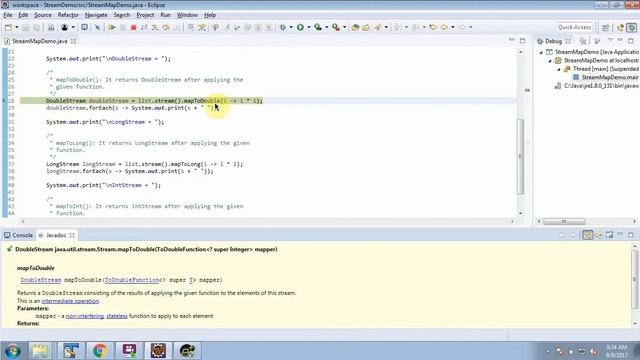640x360 pixels.
Task: Collapse the StreamMapDemo Java Application node
Action: click(x=541, y=52)
